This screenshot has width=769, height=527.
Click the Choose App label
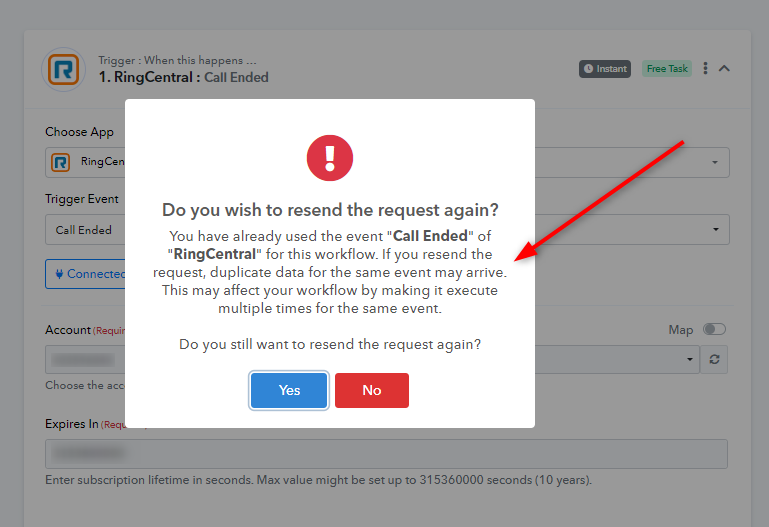point(79,132)
